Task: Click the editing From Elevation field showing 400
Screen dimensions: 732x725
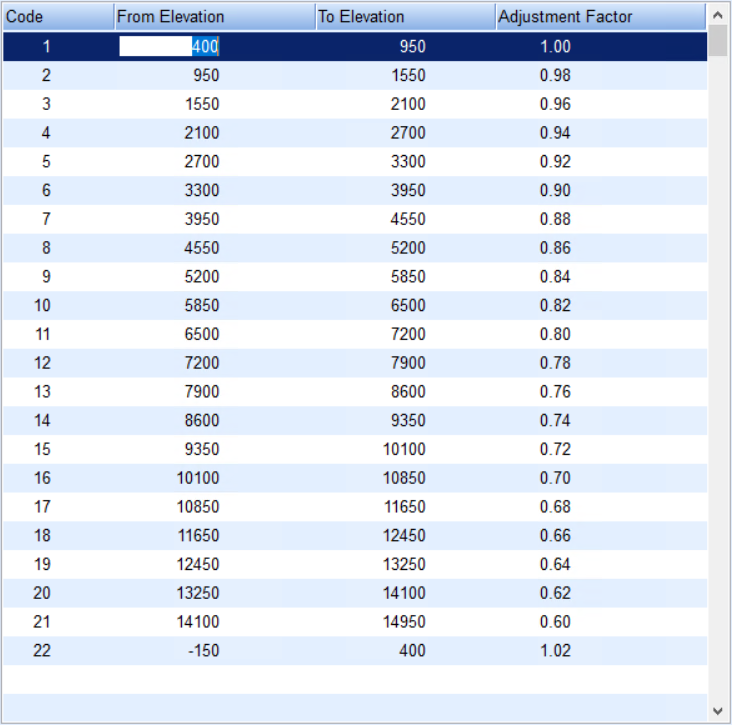Action: point(169,46)
